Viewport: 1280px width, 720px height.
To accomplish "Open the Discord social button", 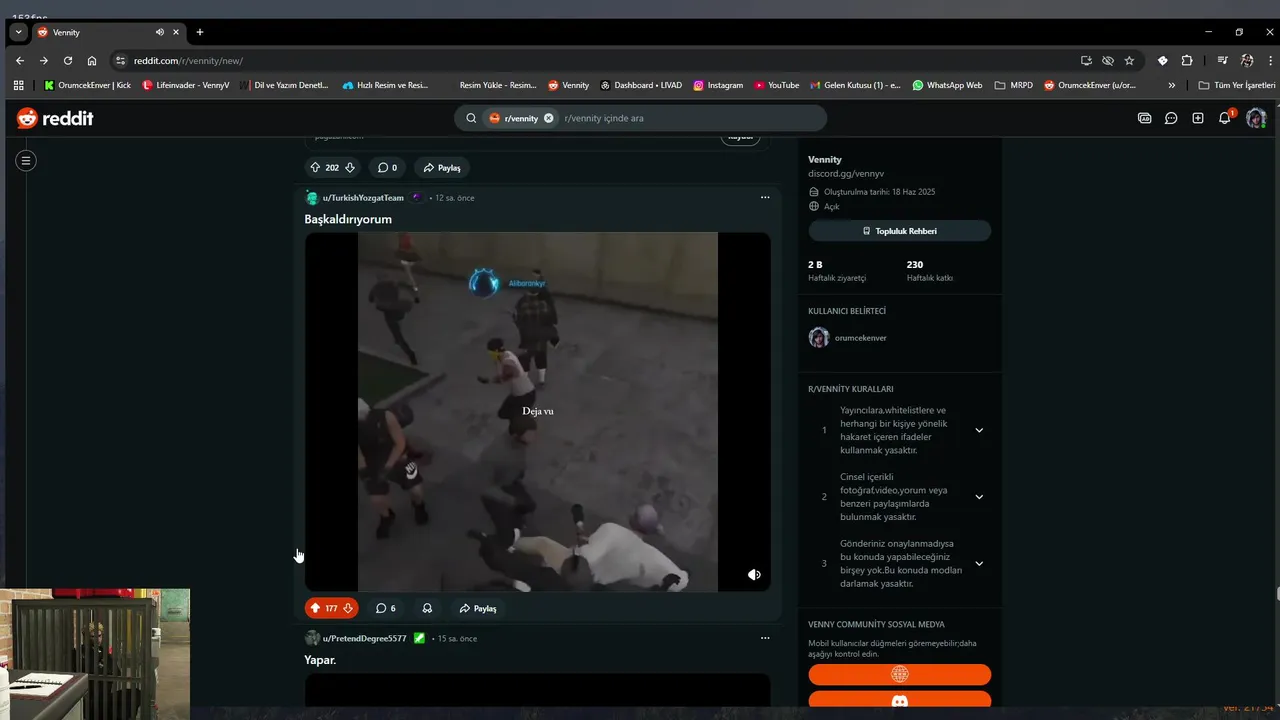I will (900, 700).
